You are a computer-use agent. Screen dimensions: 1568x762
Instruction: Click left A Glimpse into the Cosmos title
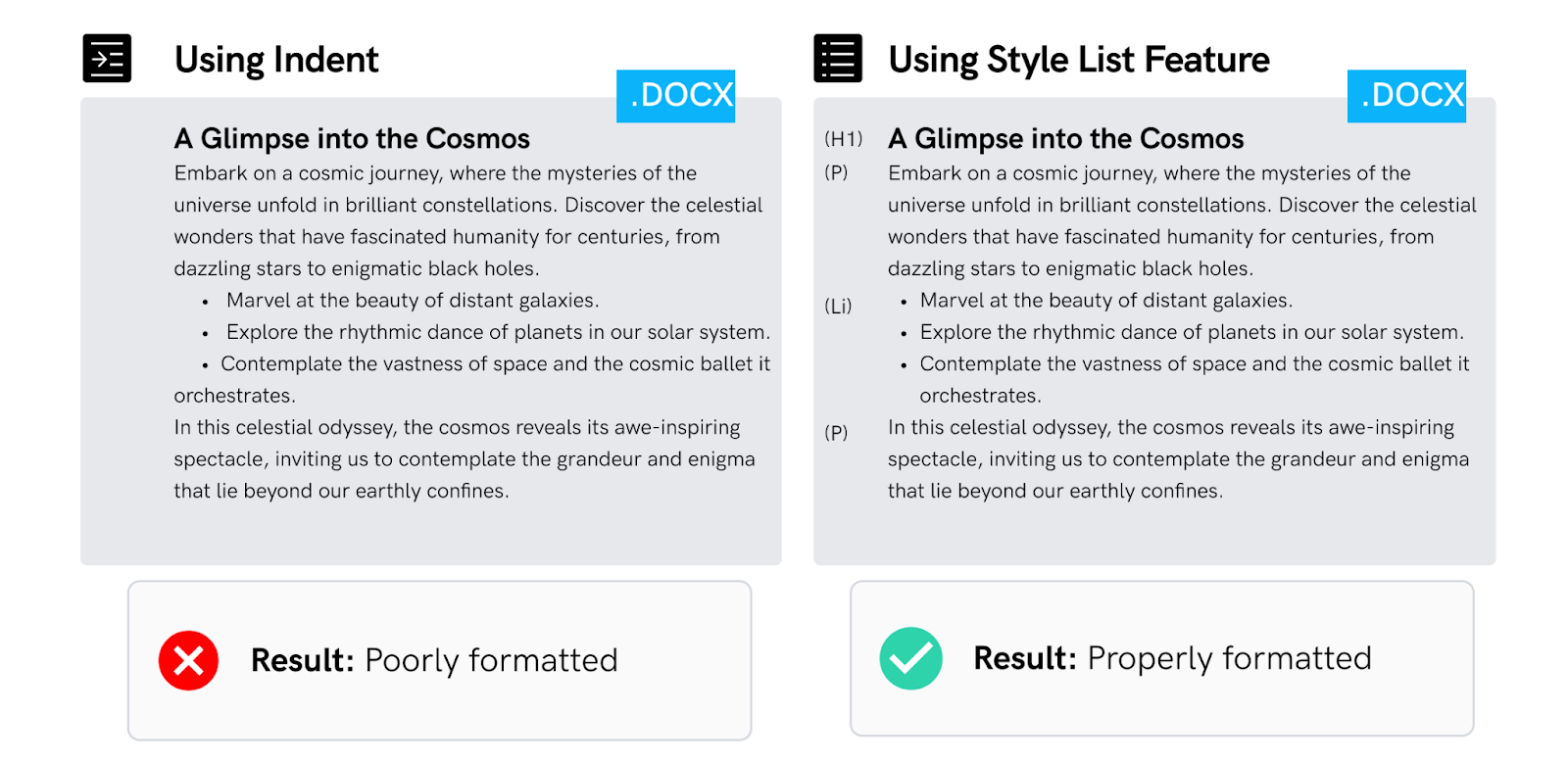click(x=352, y=139)
